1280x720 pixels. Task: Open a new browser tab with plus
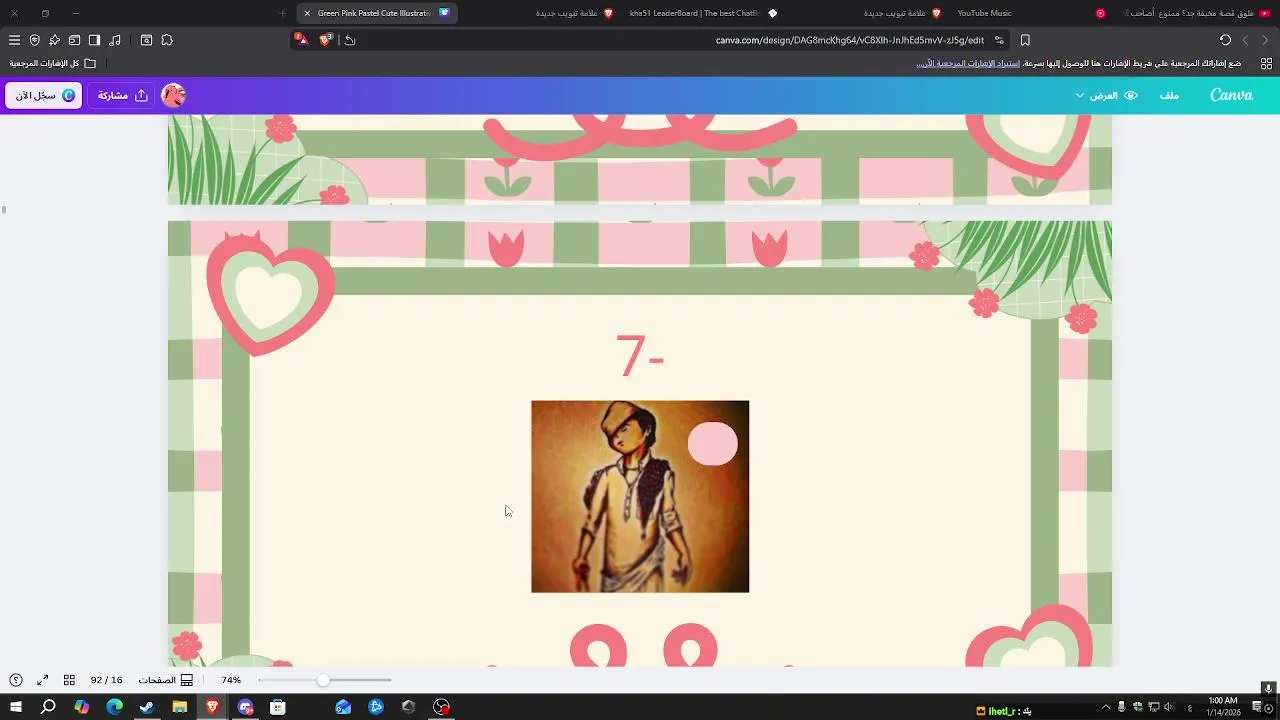282,13
